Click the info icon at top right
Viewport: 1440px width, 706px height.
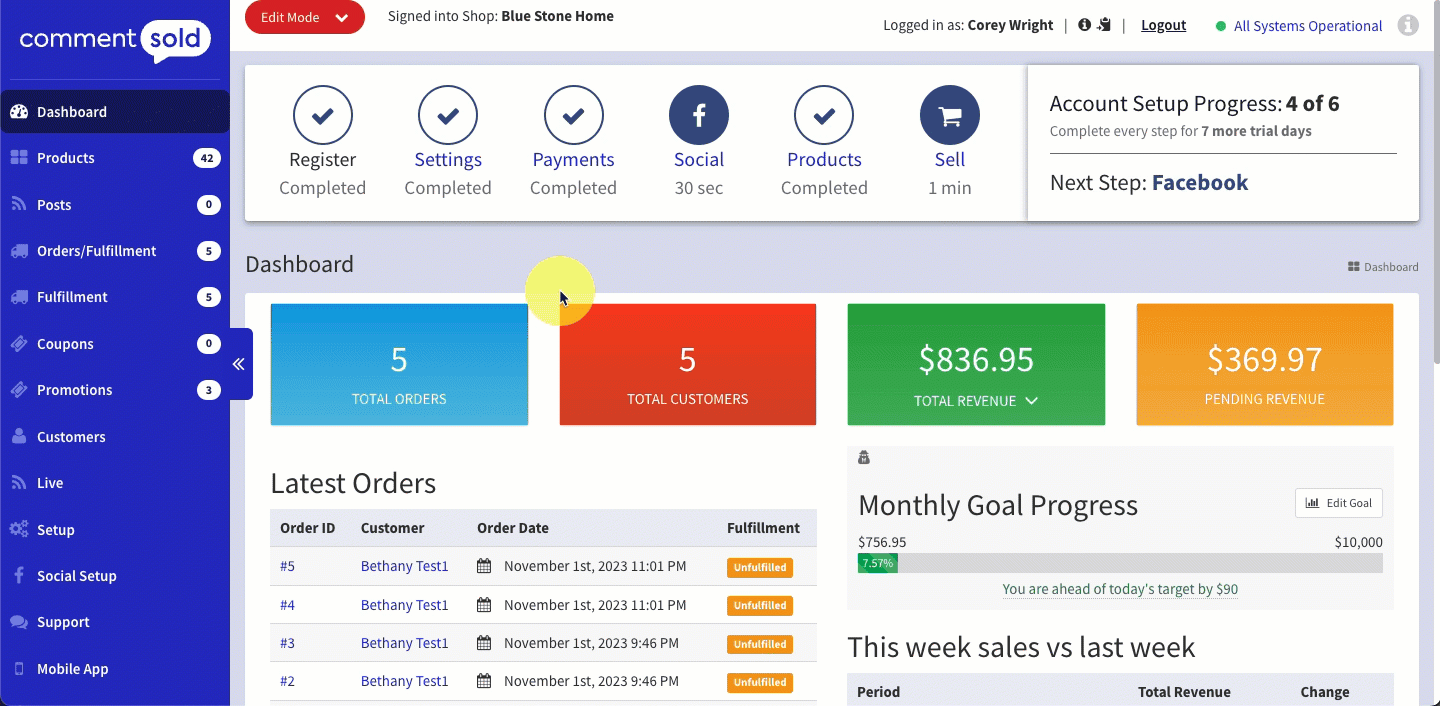click(1408, 26)
